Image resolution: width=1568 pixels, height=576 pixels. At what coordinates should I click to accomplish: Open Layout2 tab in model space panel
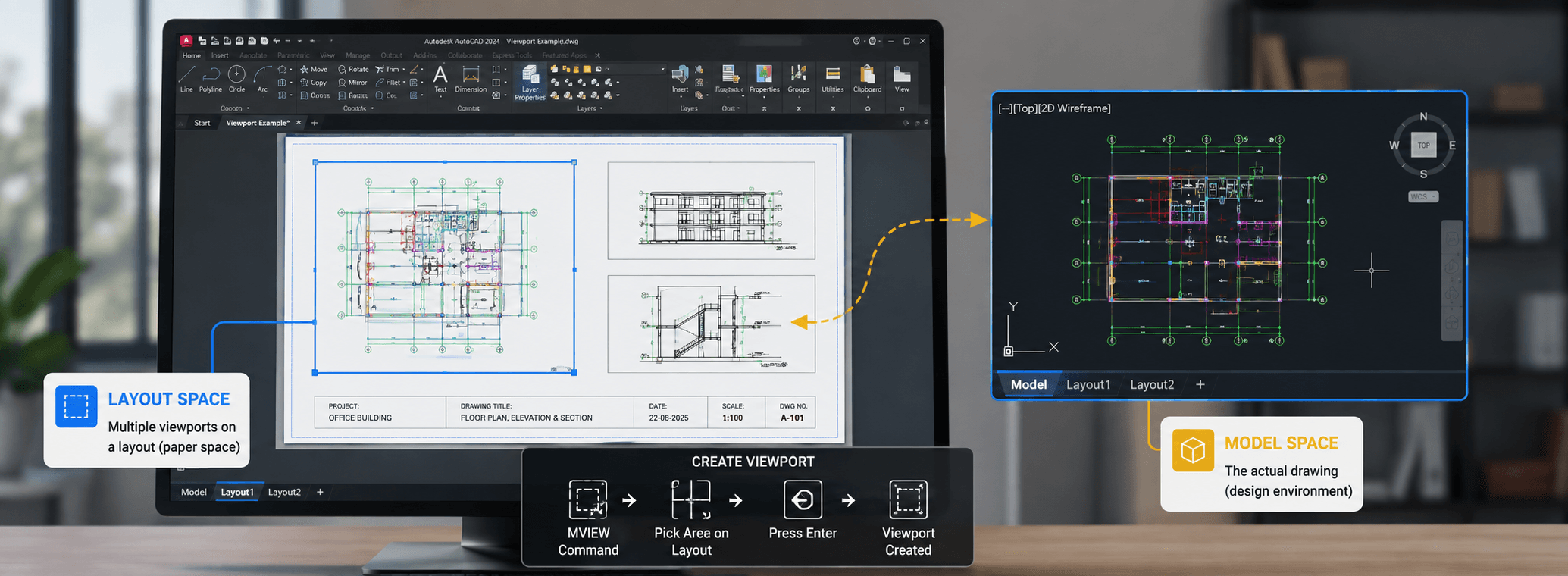pyautogui.click(x=1152, y=384)
